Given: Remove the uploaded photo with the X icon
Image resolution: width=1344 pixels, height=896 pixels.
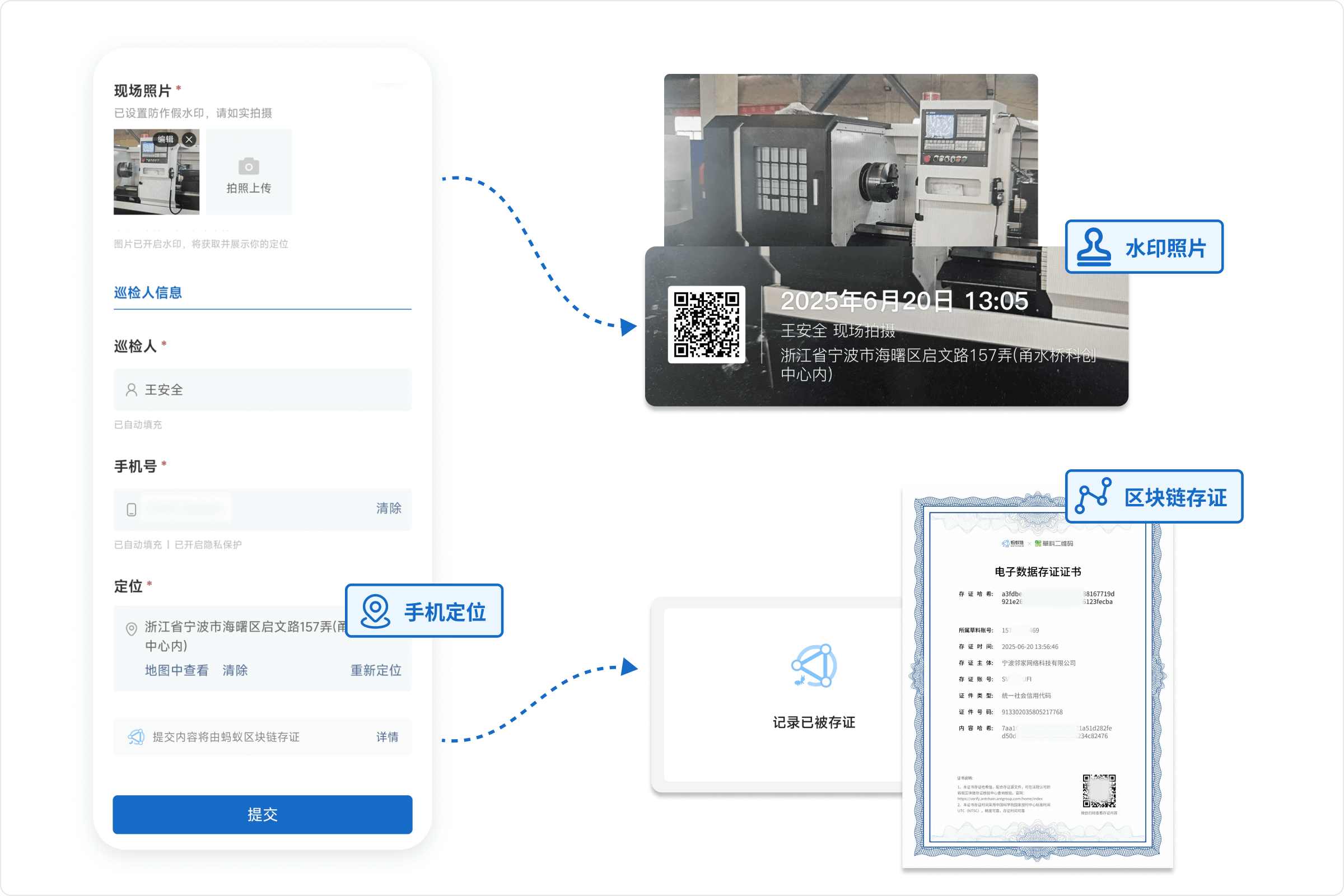Looking at the screenshot, I should (189, 139).
